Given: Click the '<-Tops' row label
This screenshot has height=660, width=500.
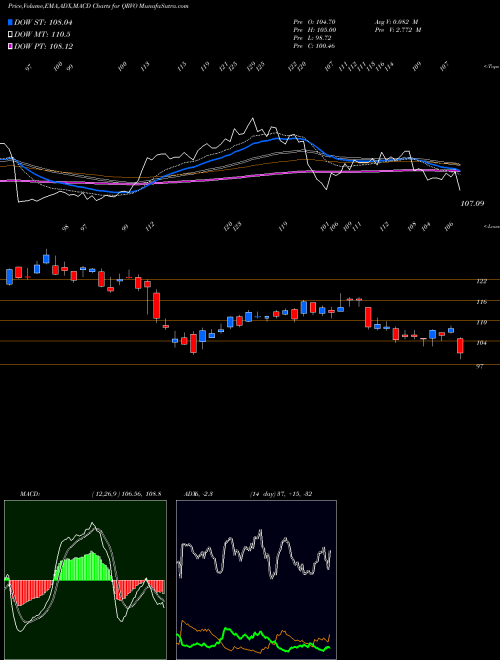Looking at the screenshot, I should [x=491, y=67].
